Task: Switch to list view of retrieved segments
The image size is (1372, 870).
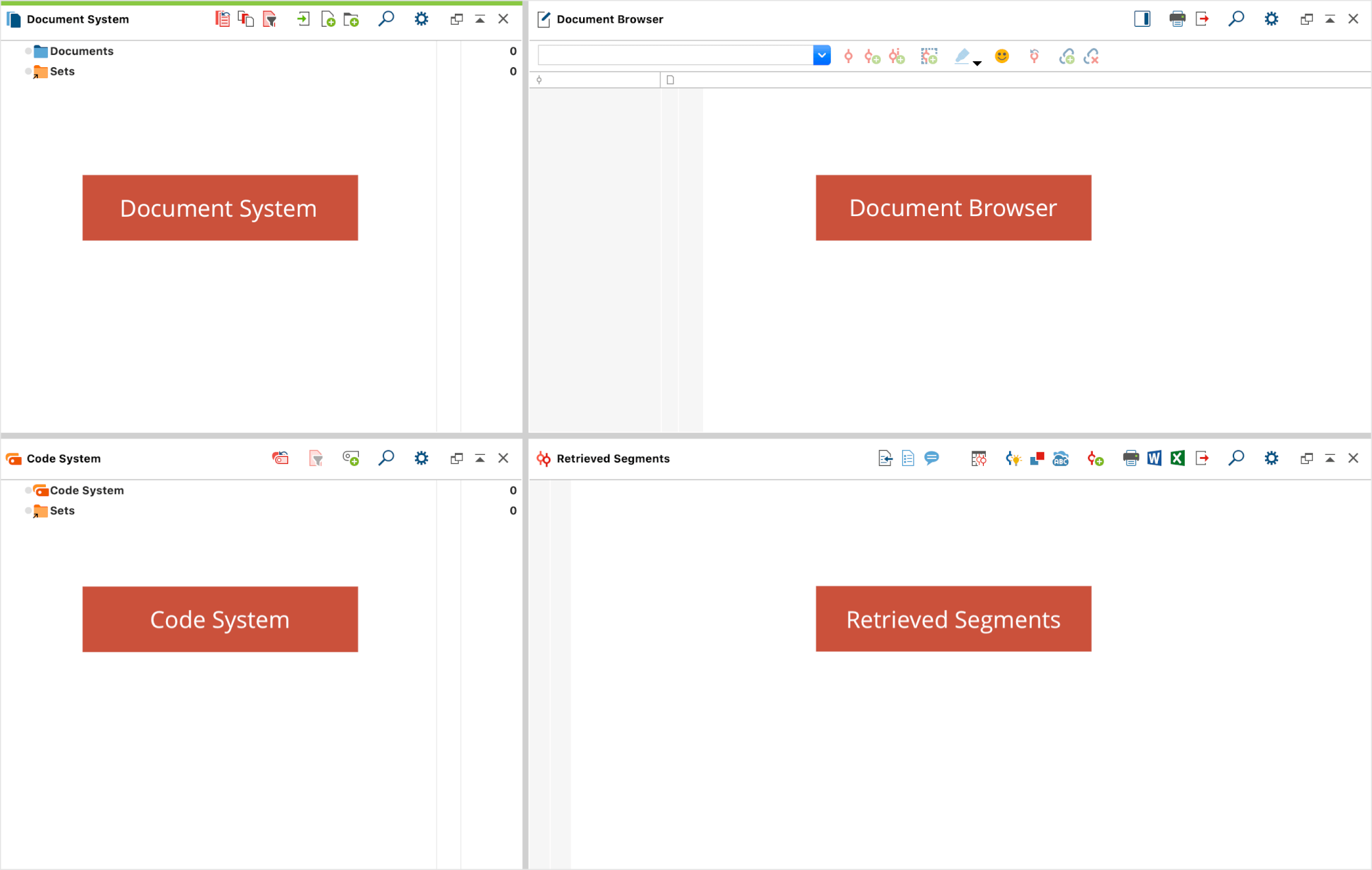Action: click(908, 458)
